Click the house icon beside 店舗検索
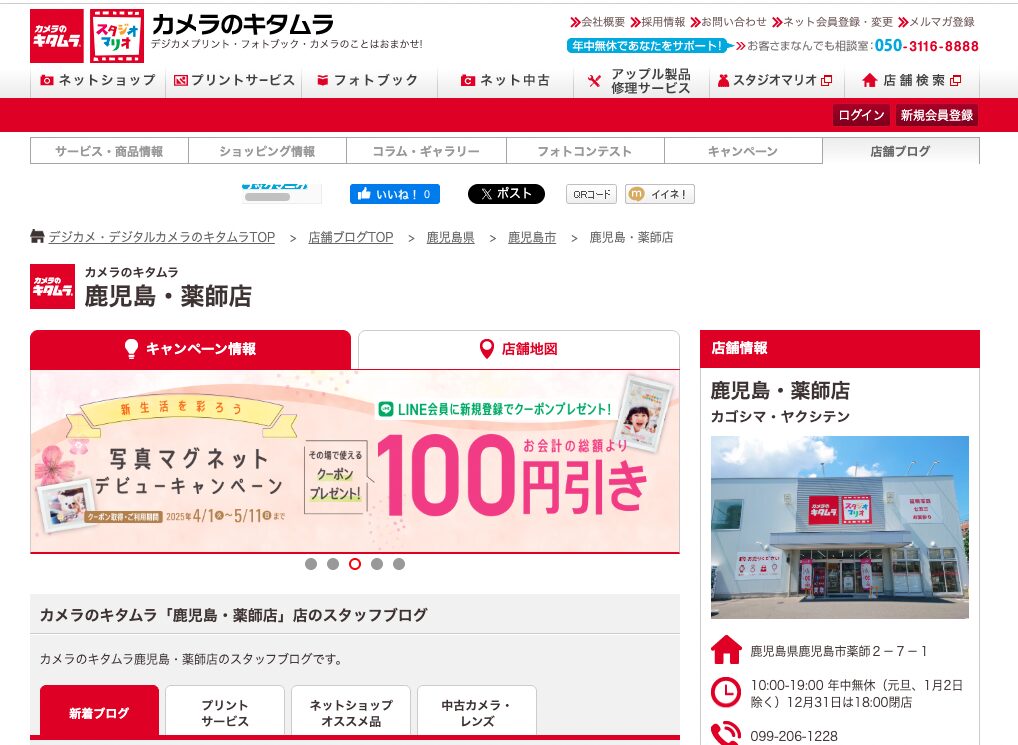 pyautogui.click(x=870, y=80)
